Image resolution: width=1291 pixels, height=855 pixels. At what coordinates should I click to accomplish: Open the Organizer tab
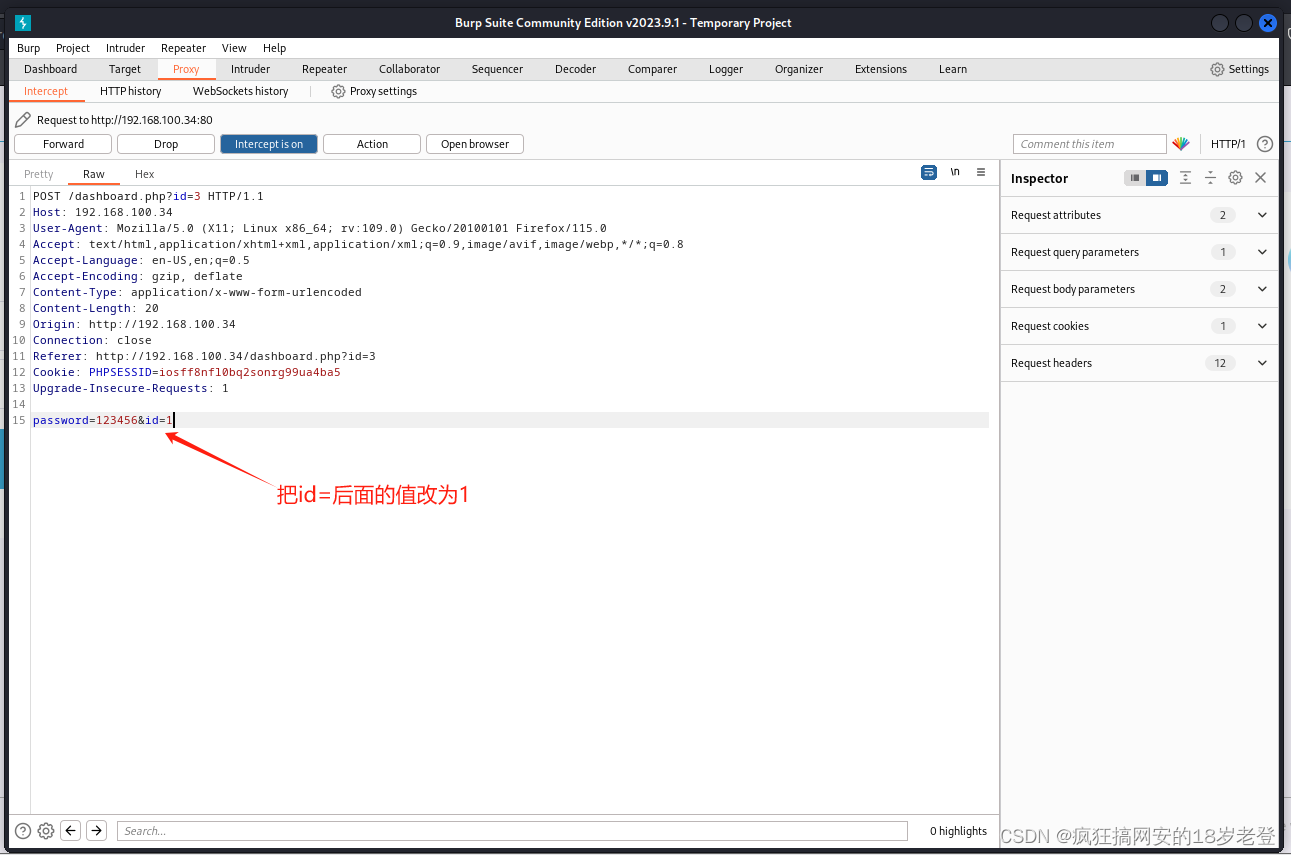(x=799, y=69)
